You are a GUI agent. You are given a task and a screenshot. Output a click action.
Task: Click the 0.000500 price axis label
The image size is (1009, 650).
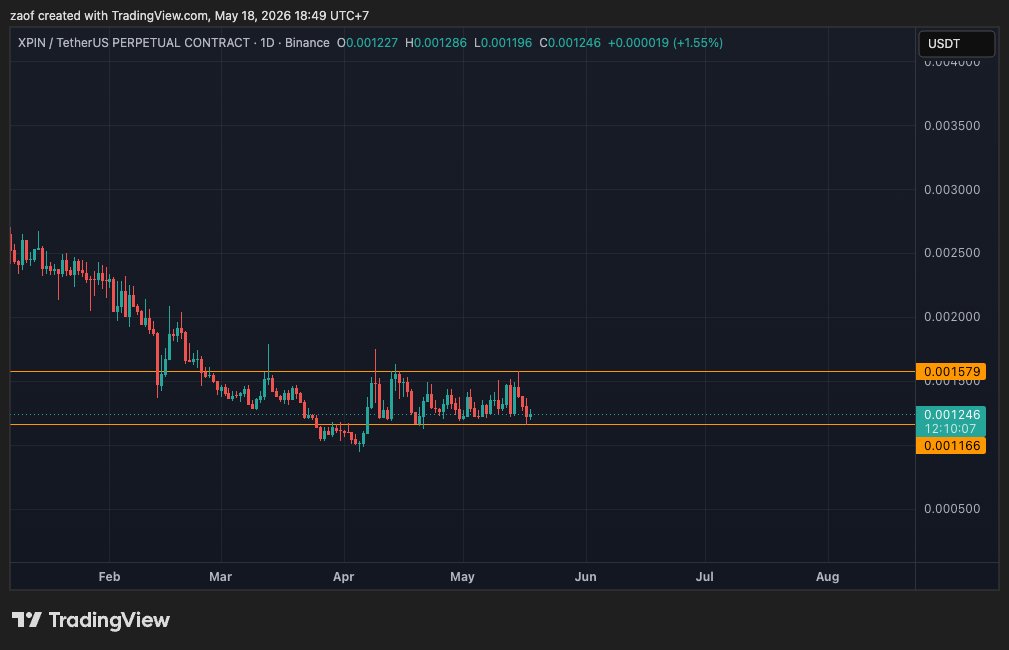pyautogui.click(x=952, y=508)
